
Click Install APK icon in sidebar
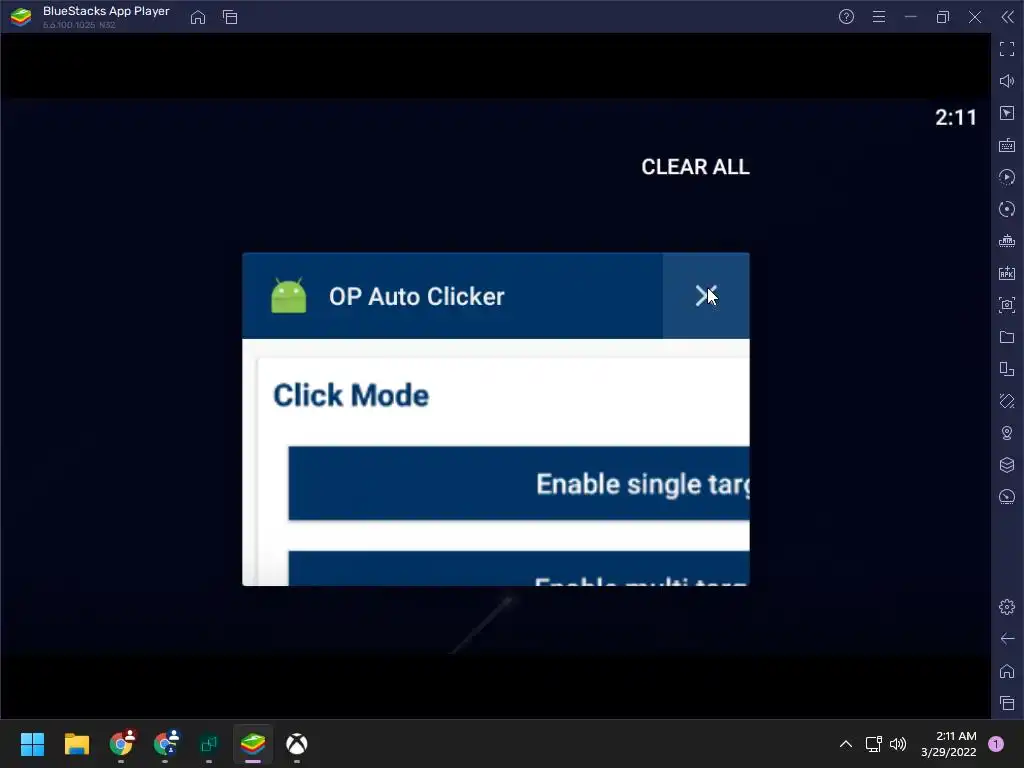[1007, 273]
